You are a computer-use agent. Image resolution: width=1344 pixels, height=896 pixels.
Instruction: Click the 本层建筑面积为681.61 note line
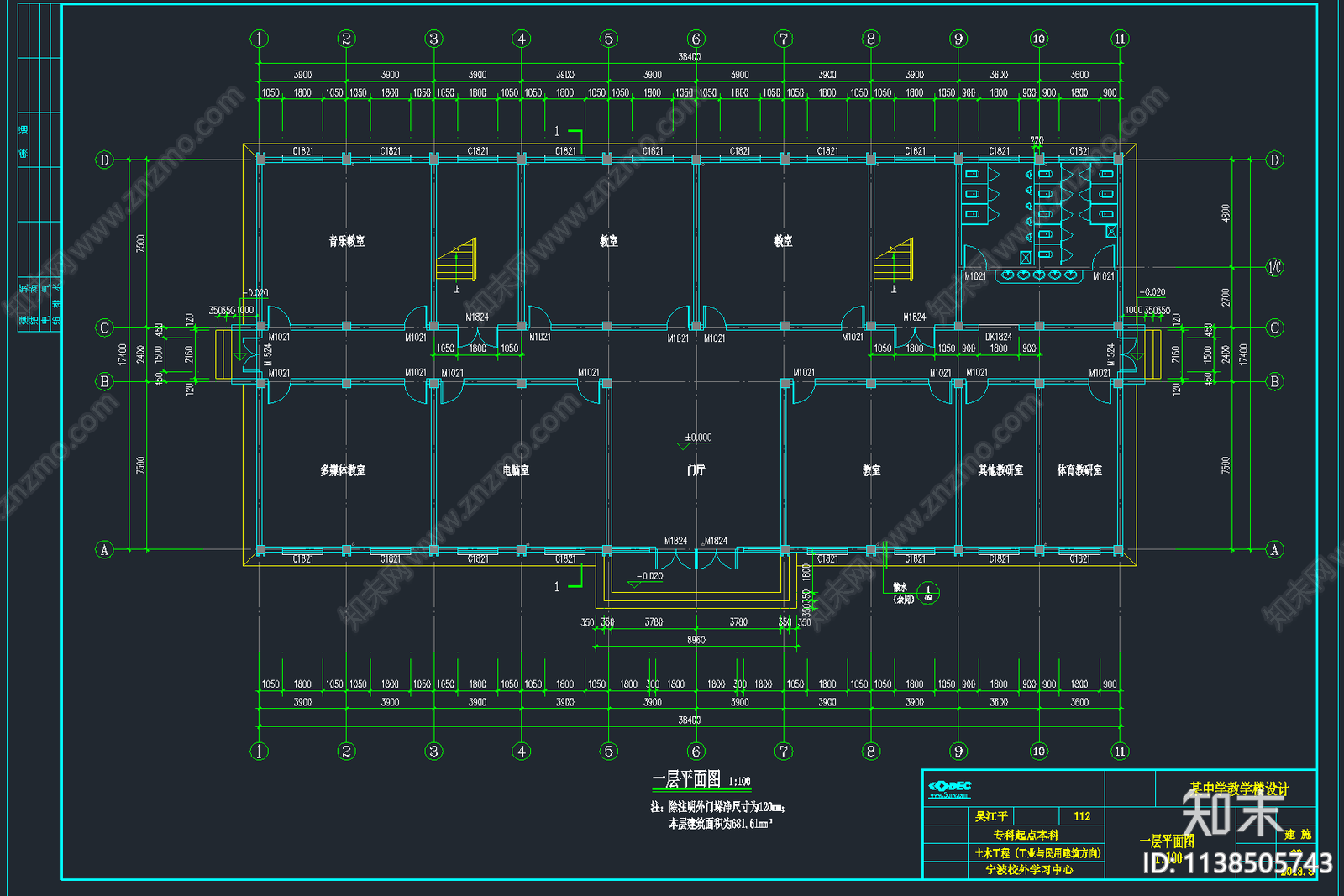[719, 824]
